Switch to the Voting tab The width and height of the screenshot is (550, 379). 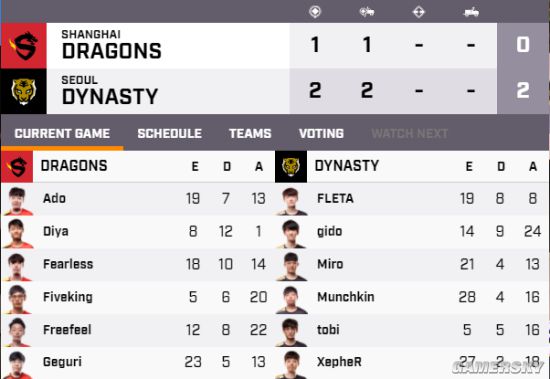pyautogui.click(x=321, y=133)
